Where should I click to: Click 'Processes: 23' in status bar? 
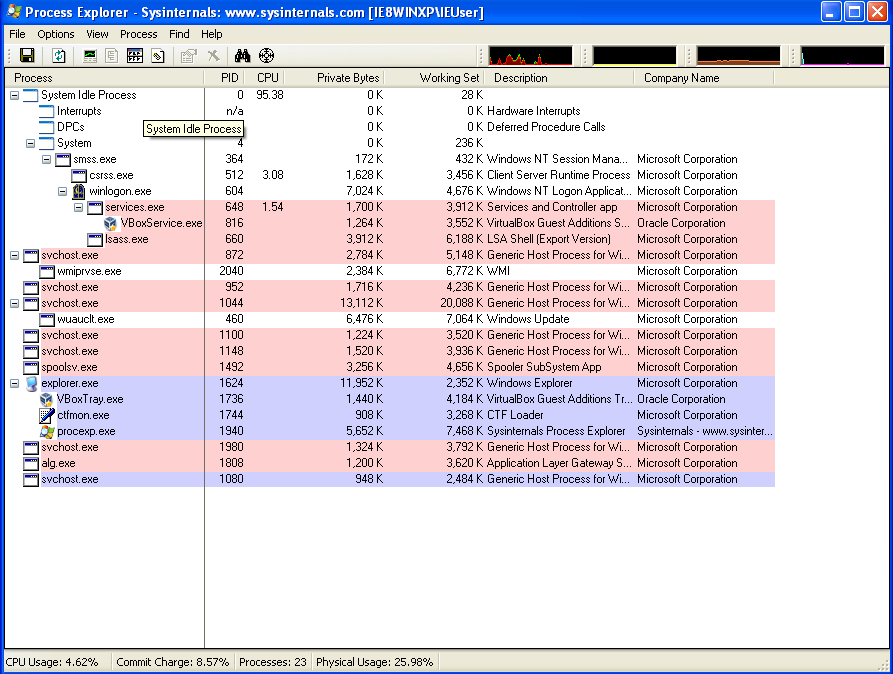click(x=273, y=662)
